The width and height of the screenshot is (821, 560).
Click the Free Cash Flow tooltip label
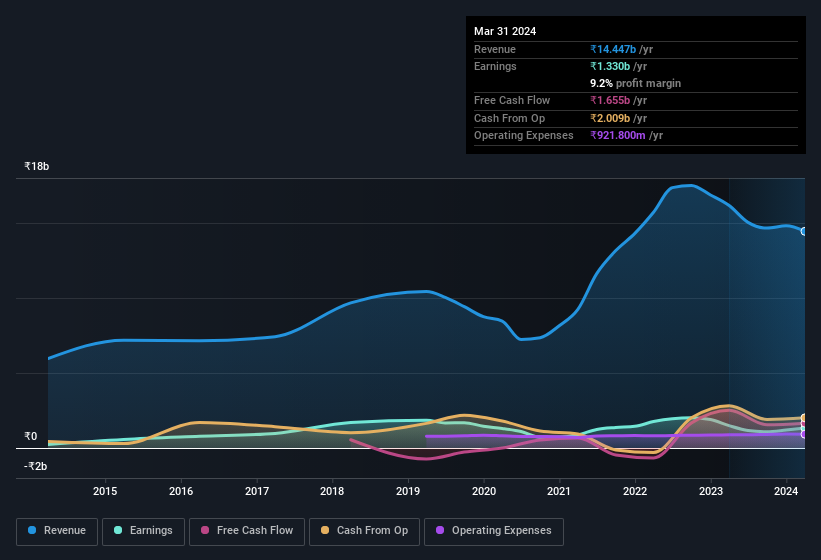512,100
